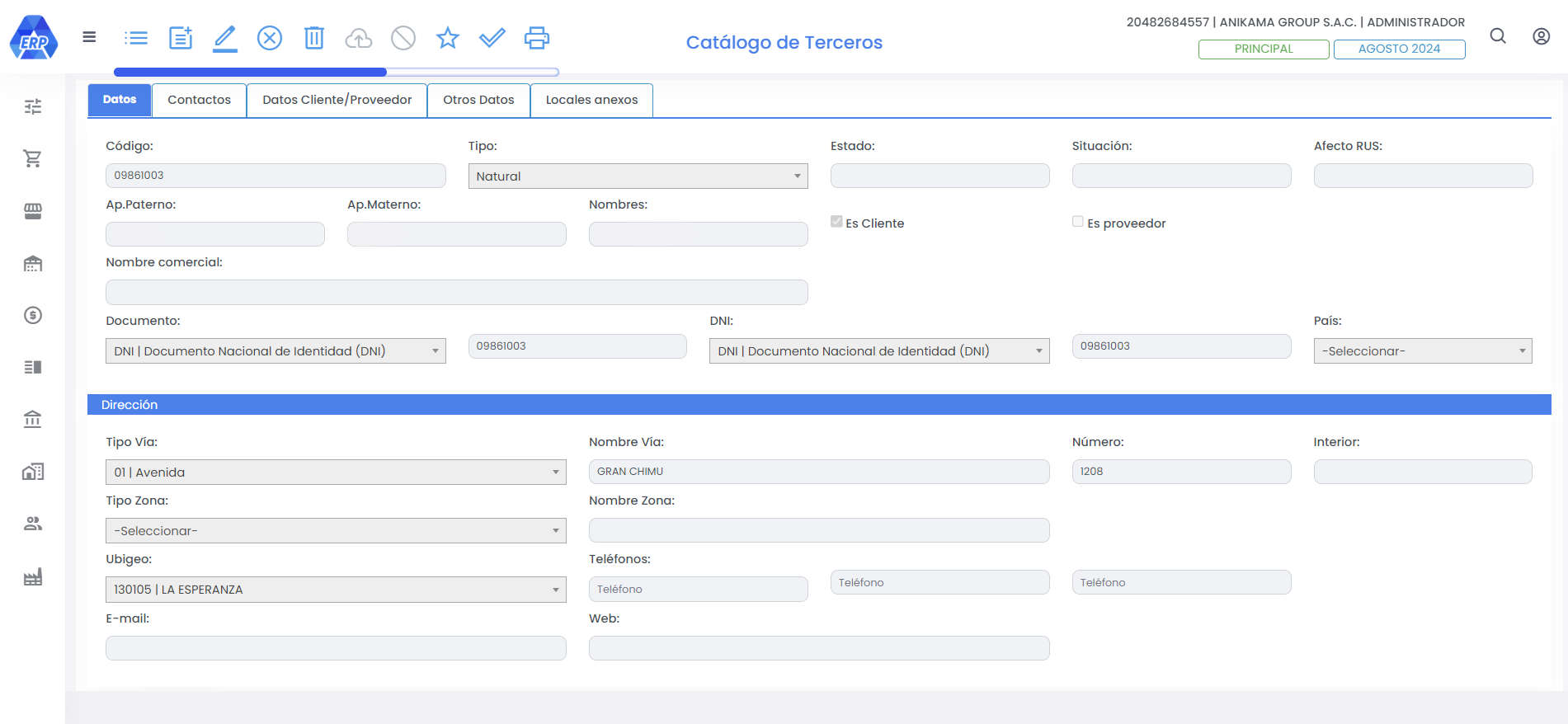The height and width of the screenshot is (724, 1568).
Task: Switch to the Otros Datos tab
Action: 478,100
